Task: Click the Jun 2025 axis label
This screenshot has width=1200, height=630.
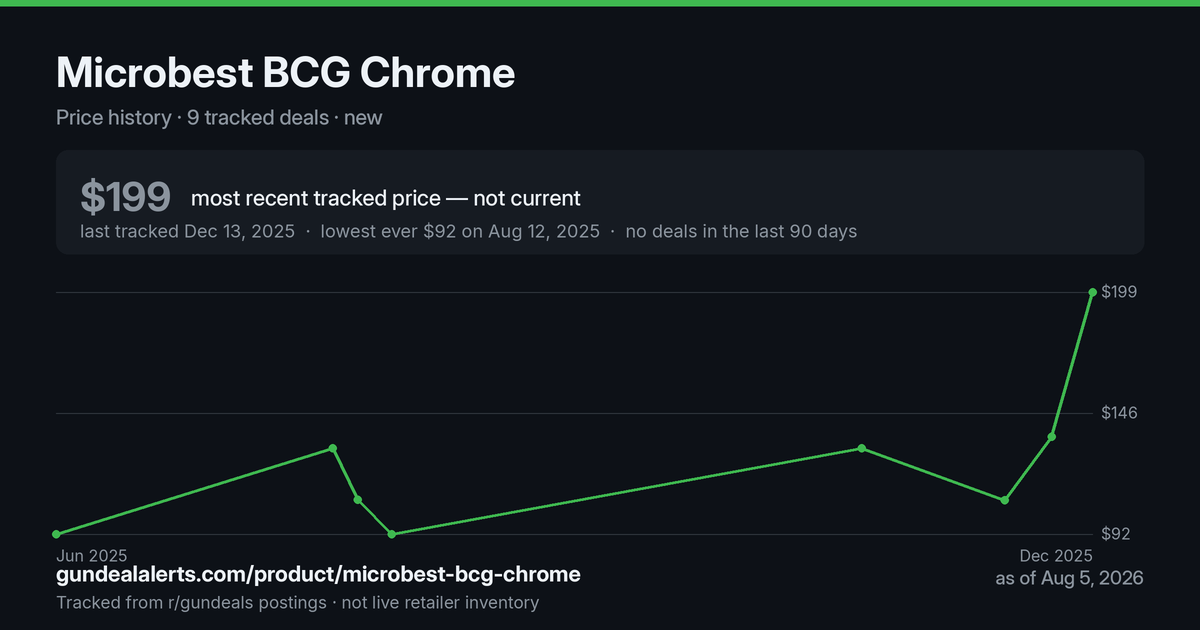Action: tap(92, 555)
